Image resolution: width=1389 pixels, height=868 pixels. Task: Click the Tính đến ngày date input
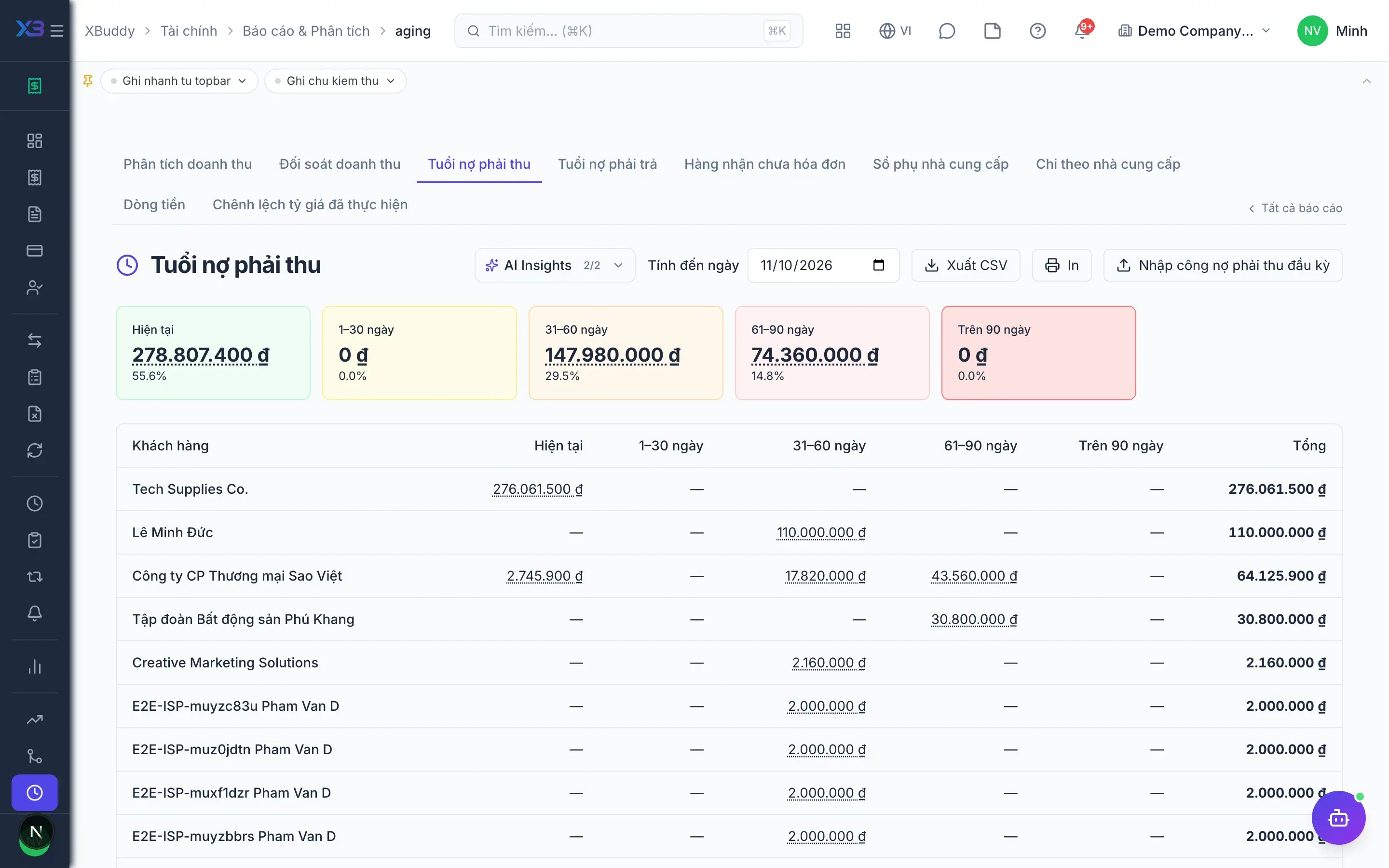click(823, 265)
